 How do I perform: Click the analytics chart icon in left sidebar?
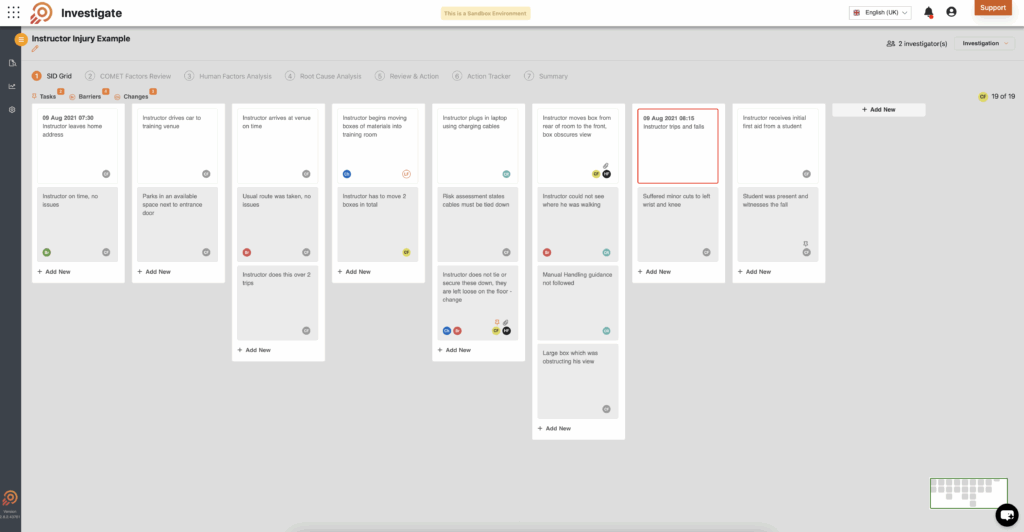pyautogui.click(x=12, y=86)
